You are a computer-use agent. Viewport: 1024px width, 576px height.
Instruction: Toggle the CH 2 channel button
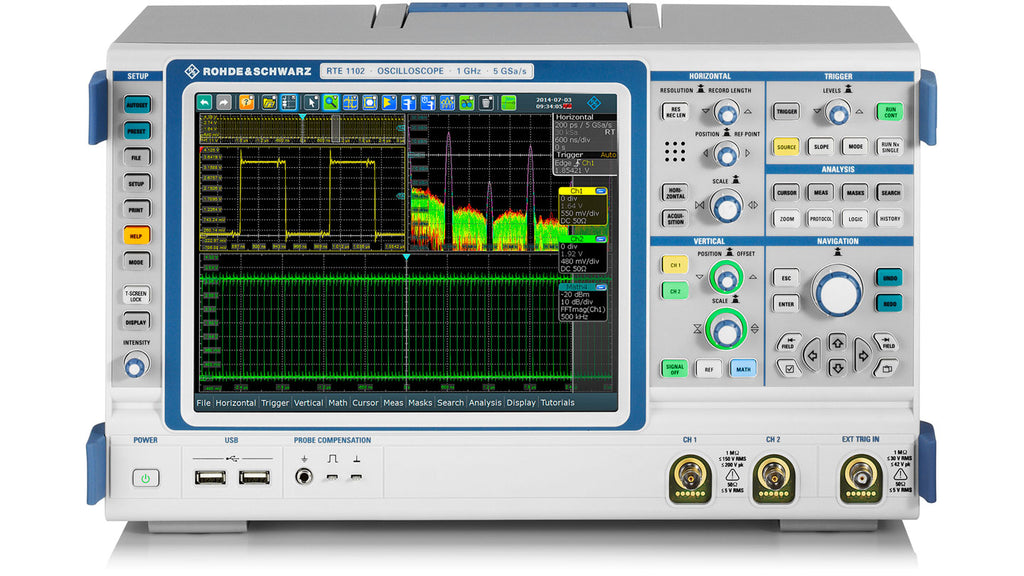(675, 291)
